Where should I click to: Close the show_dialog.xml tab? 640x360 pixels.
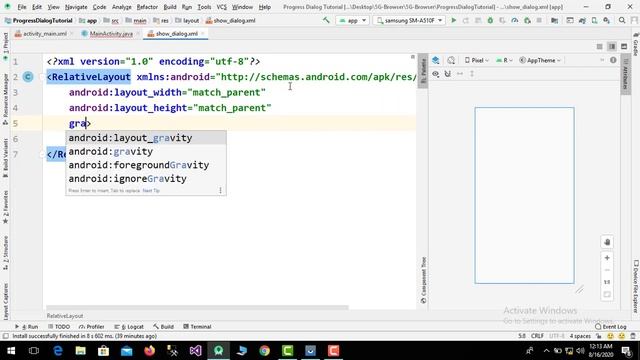(x=203, y=34)
